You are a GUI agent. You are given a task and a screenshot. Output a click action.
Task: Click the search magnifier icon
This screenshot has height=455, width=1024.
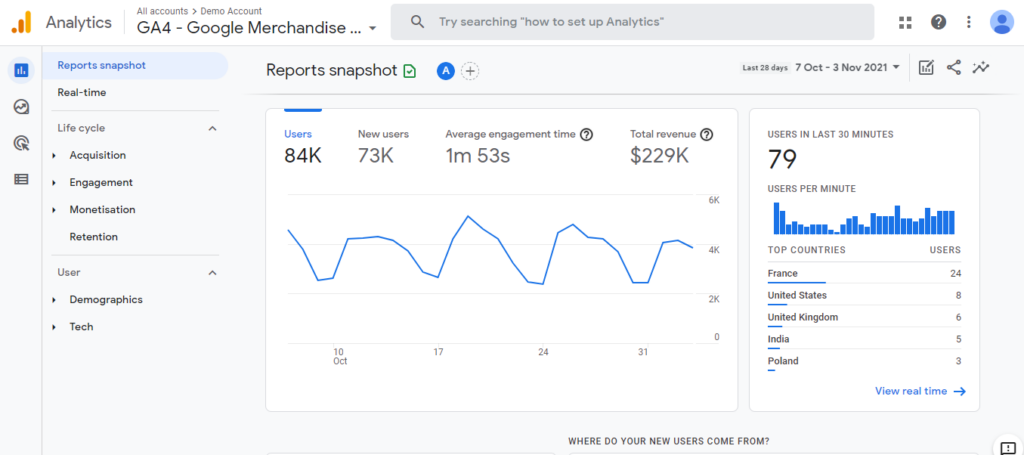pos(417,22)
